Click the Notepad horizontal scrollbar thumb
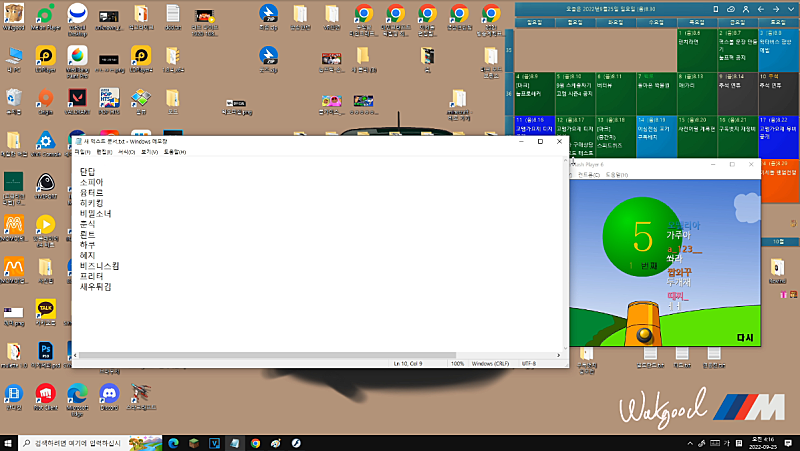The height and width of the screenshot is (451, 800). click(267, 355)
